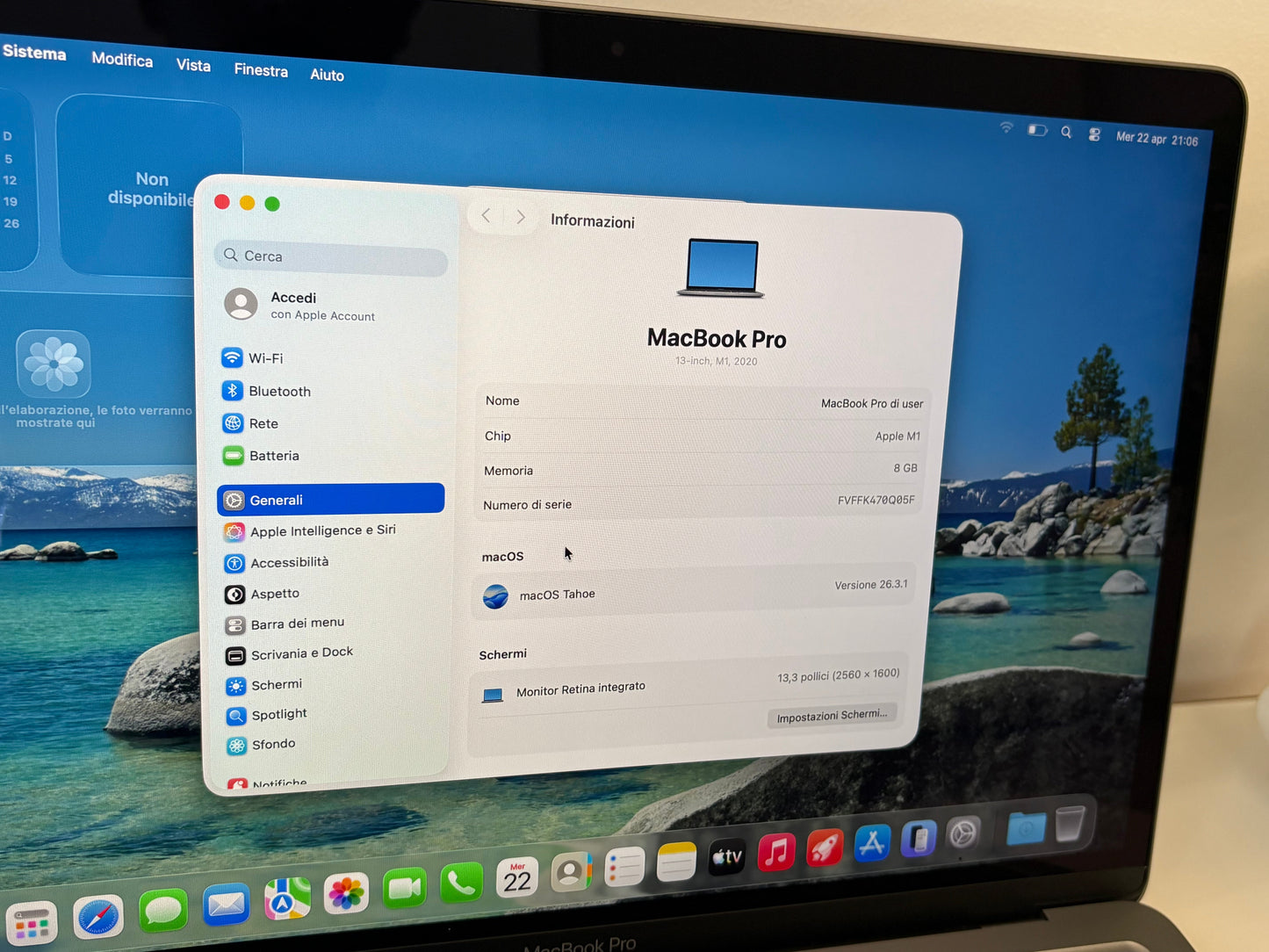
Task: Click the MacBook Pro laptop image
Action: coord(721,269)
